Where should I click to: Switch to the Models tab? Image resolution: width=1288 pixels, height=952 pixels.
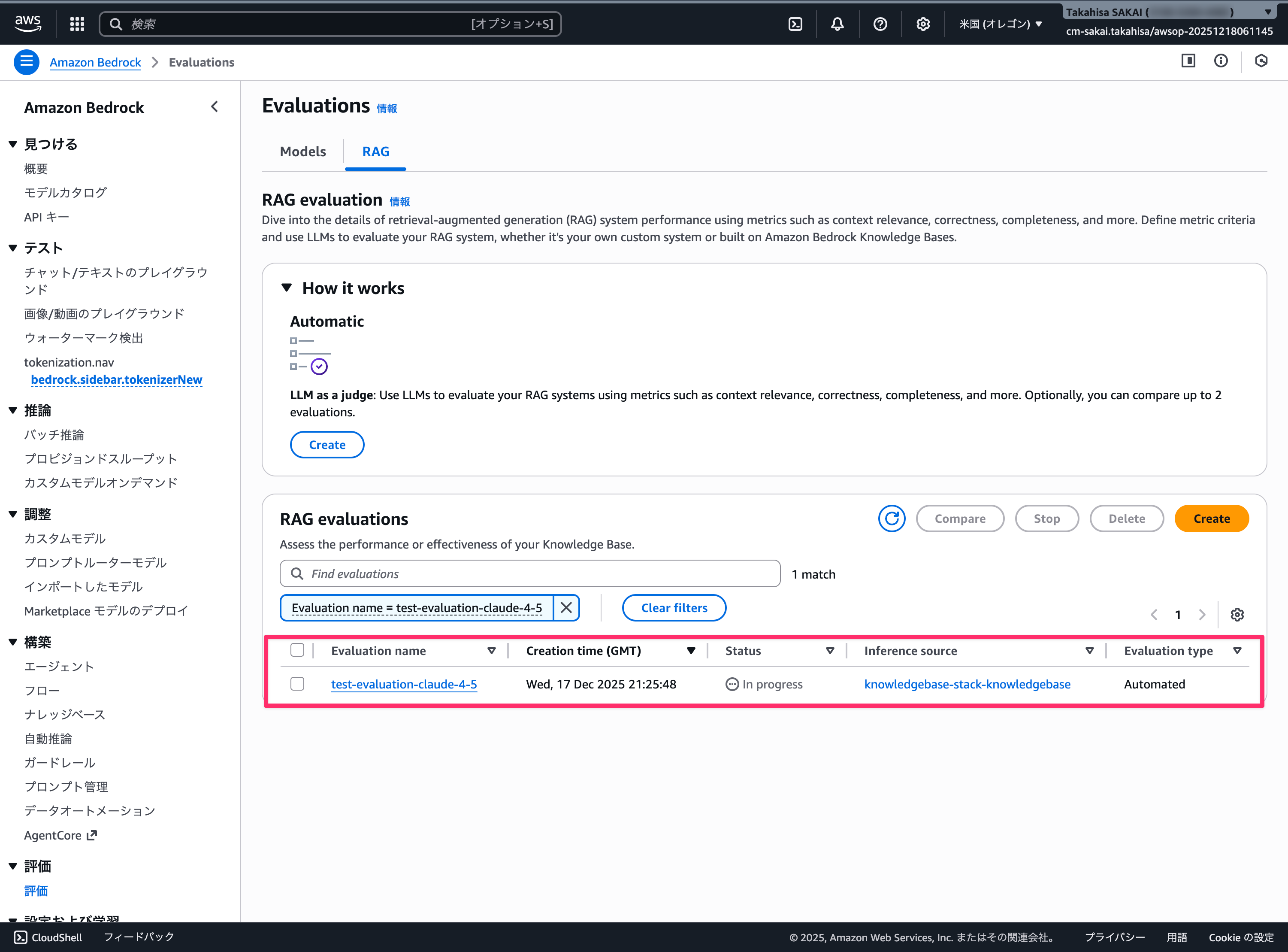click(x=302, y=152)
